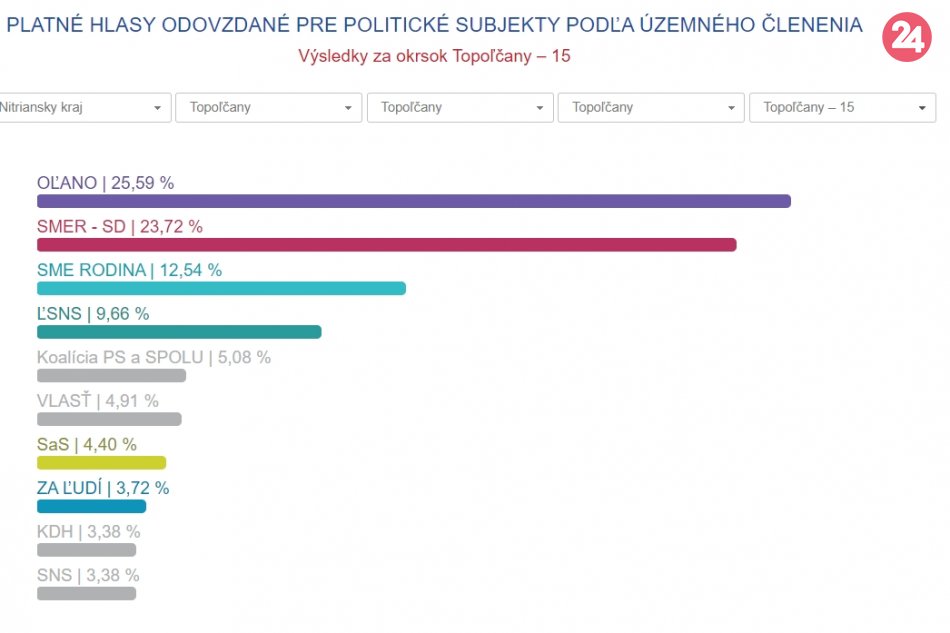950x633 pixels.
Task: Open the Topoľčany – 15 precinct dropdown
Action: click(x=842, y=108)
